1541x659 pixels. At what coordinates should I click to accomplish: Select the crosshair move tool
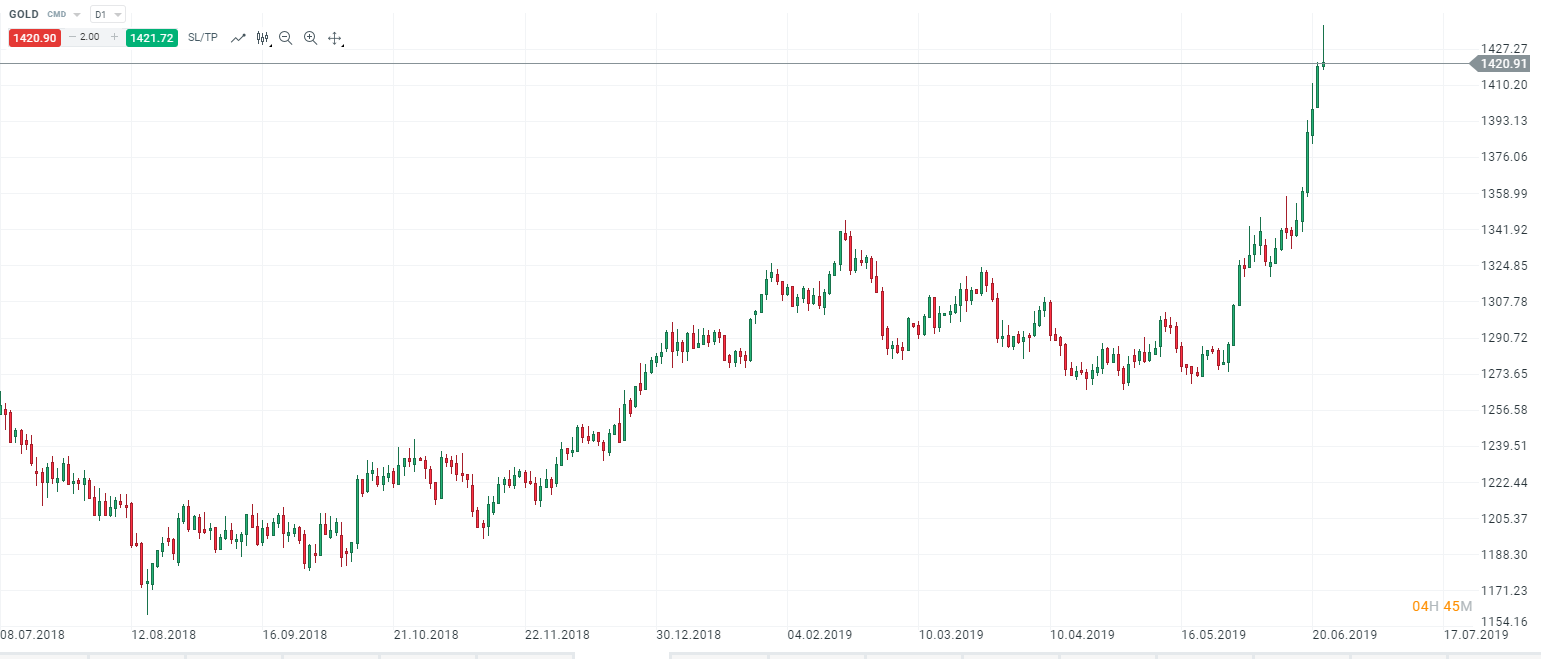pos(335,38)
